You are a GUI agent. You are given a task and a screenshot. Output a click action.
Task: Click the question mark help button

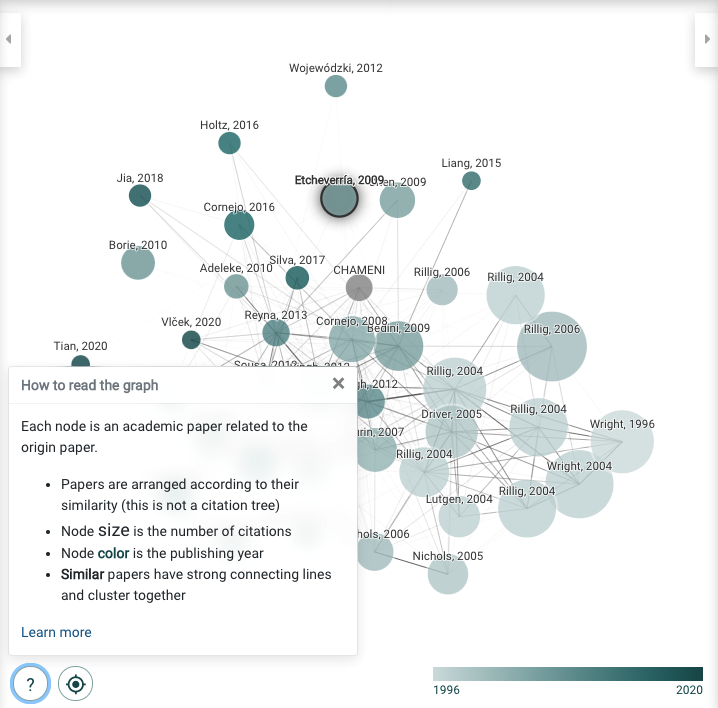(30, 684)
